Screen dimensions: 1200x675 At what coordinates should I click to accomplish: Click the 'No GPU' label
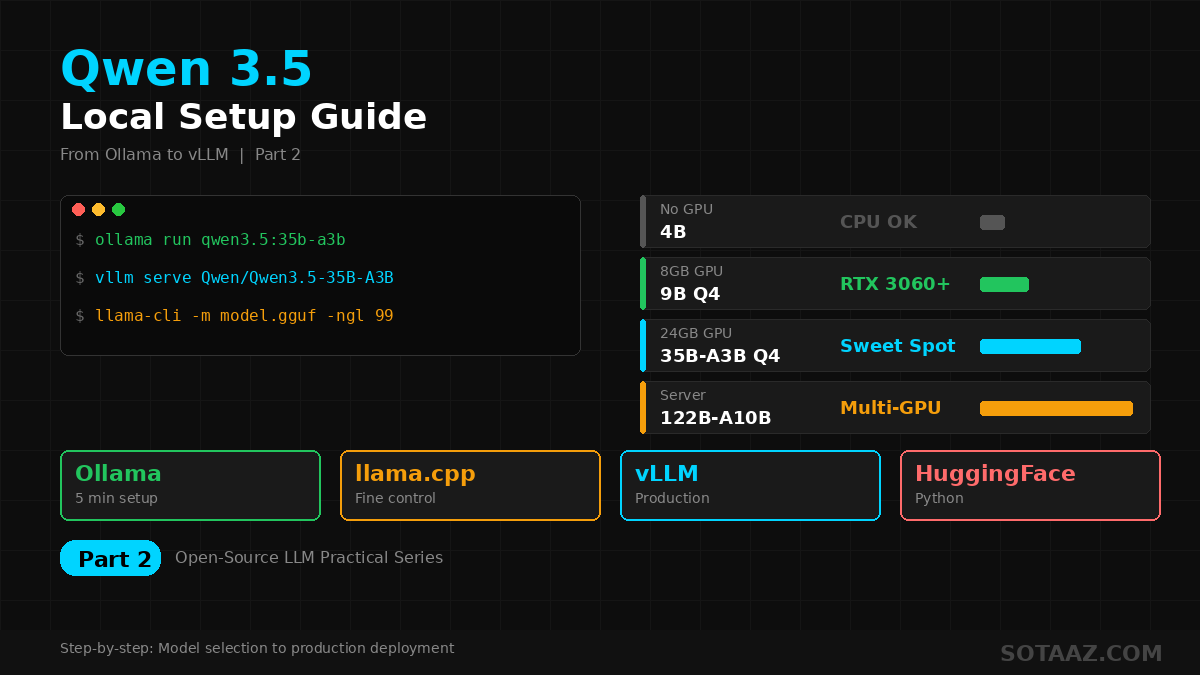click(x=686, y=209)
